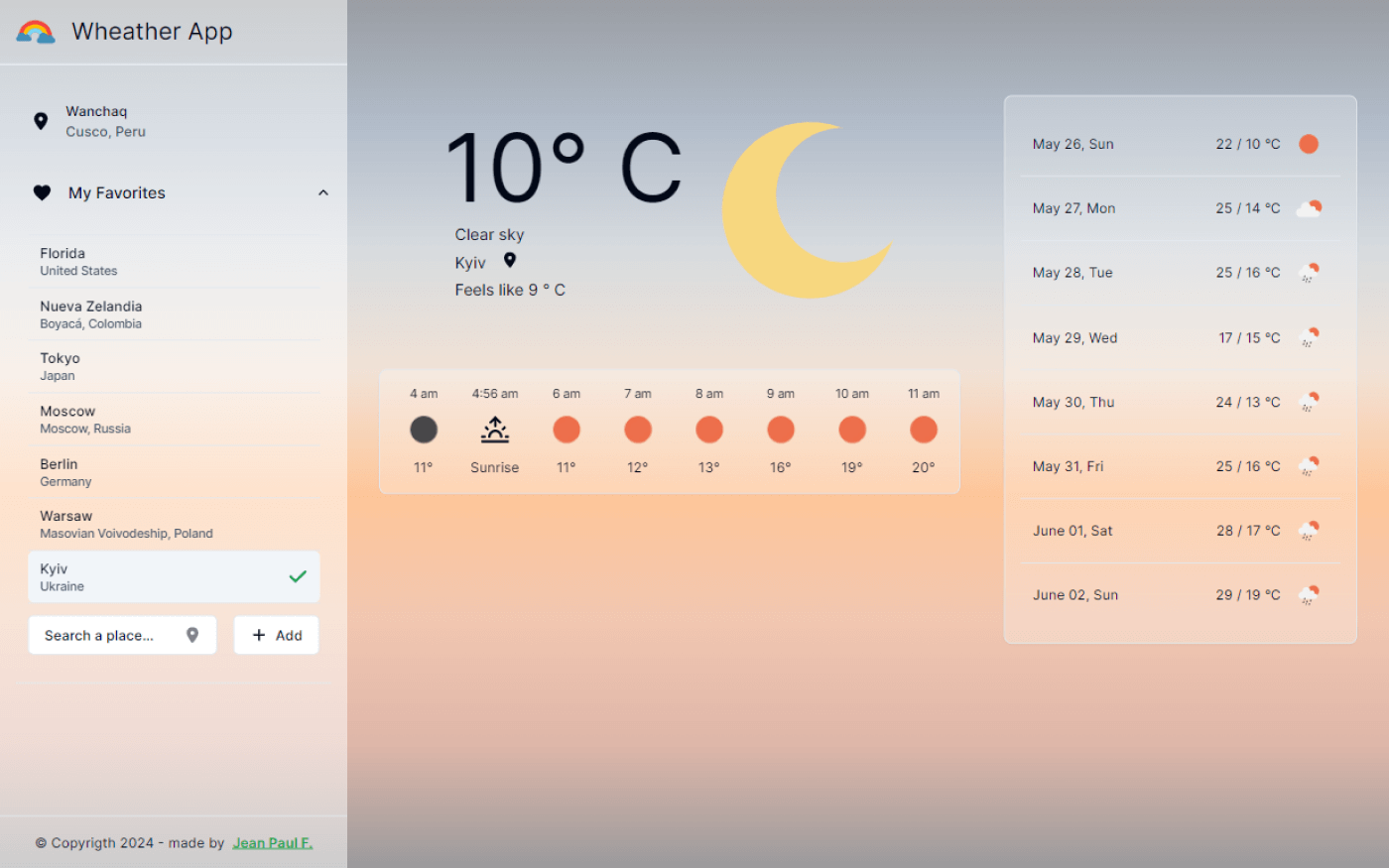Click the sunrise icon at 4:56 am
The height and width of the screenshot is (868, 1389).
coord(494,429)
